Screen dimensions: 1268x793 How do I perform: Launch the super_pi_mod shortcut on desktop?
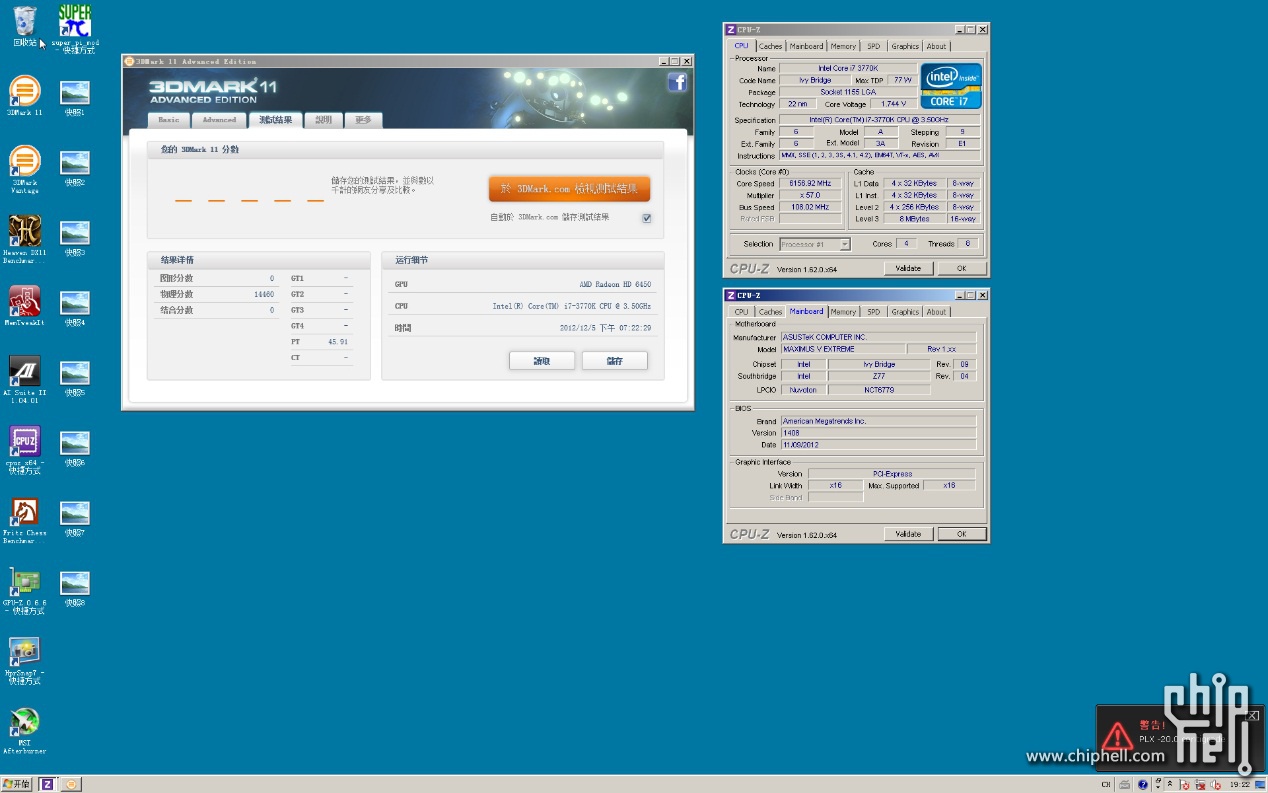click(75, 28)
